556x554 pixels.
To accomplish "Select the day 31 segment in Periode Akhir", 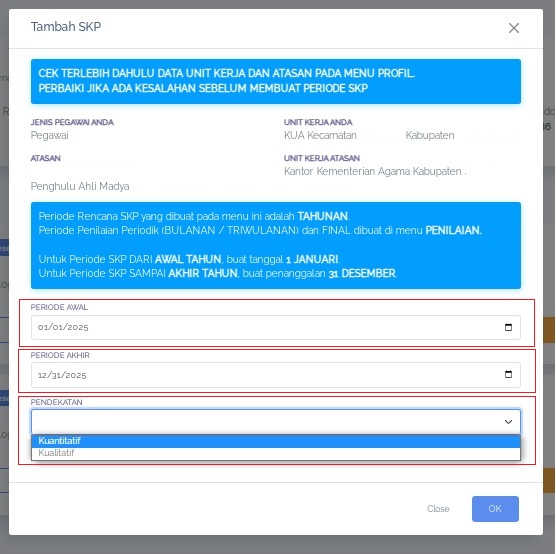I will click(54, 375).
